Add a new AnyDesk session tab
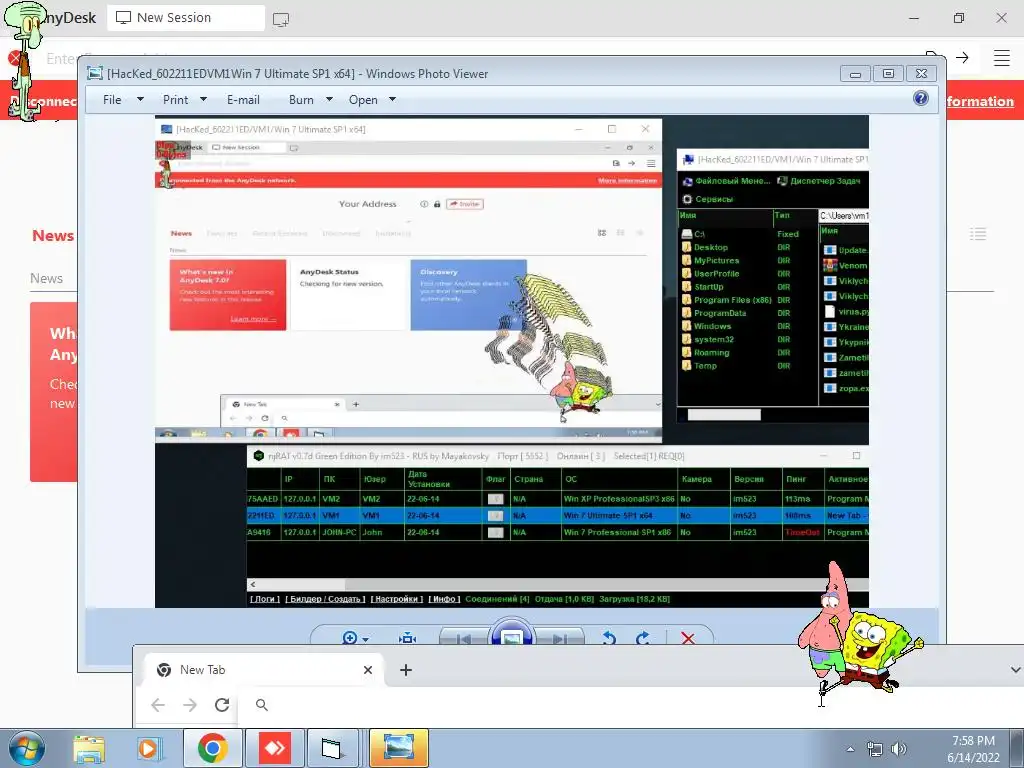This screenshot has width=1024, height=768. tap(281, 19)
